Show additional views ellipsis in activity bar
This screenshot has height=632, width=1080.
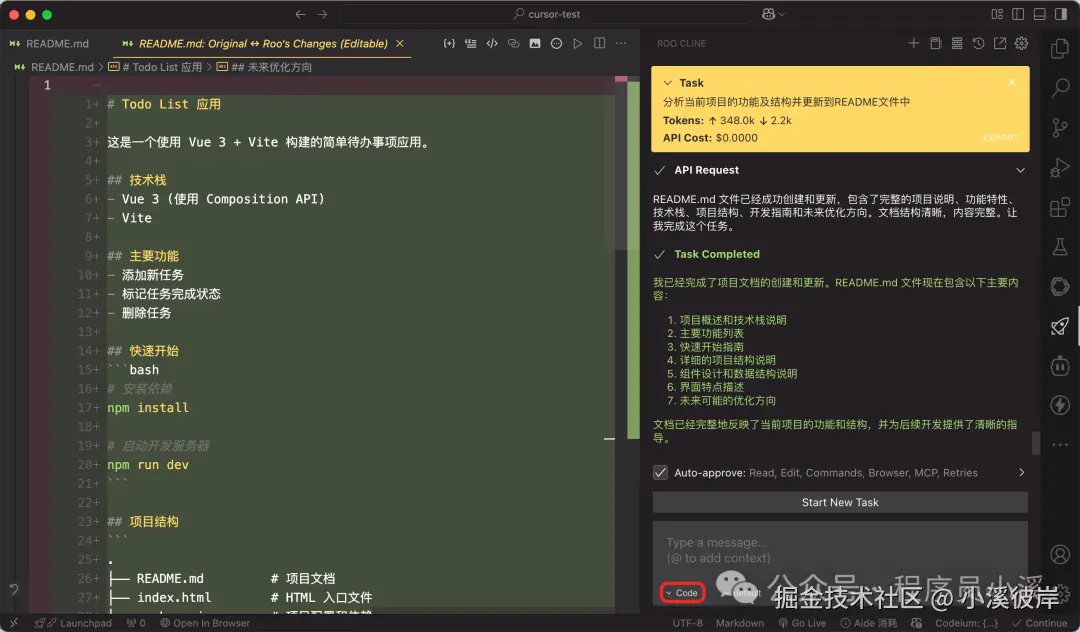click(x=1060, y=445)
